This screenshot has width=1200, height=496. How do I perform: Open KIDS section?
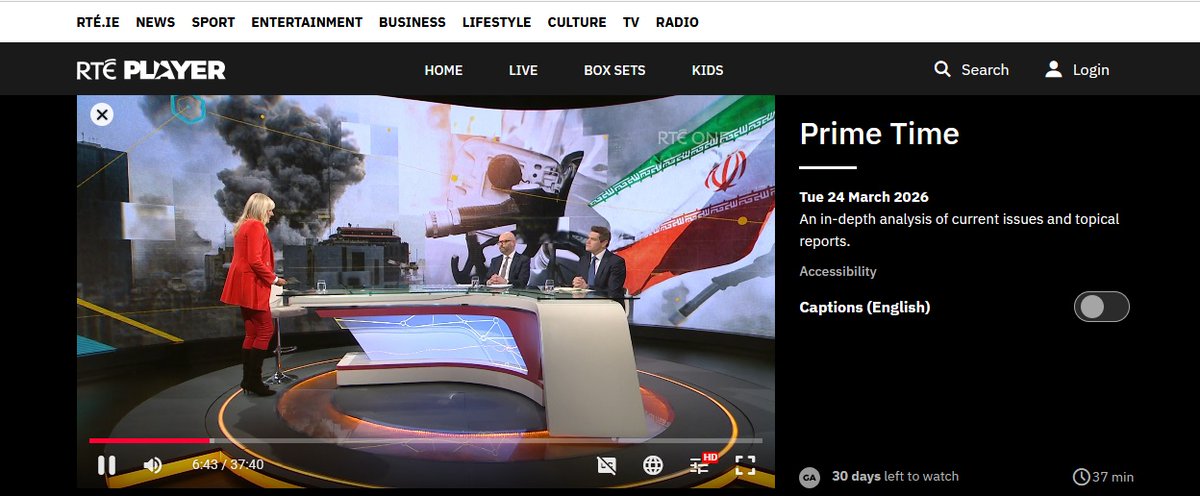coord(707,70)
